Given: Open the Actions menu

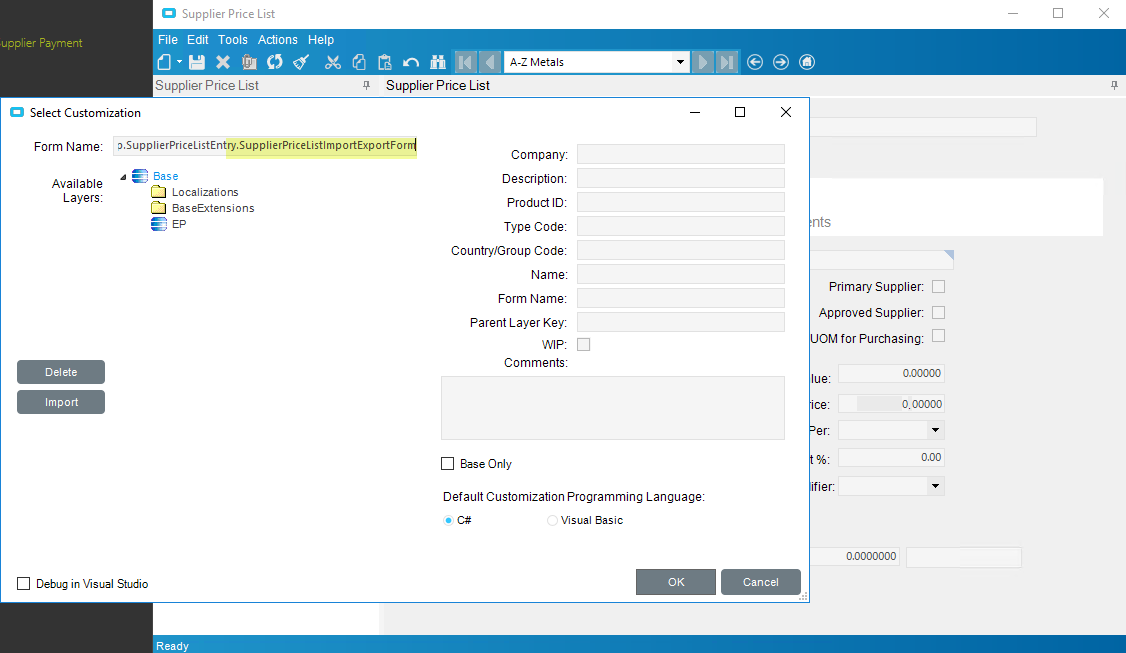Looking at the screenshot, I should coord(277,40).
